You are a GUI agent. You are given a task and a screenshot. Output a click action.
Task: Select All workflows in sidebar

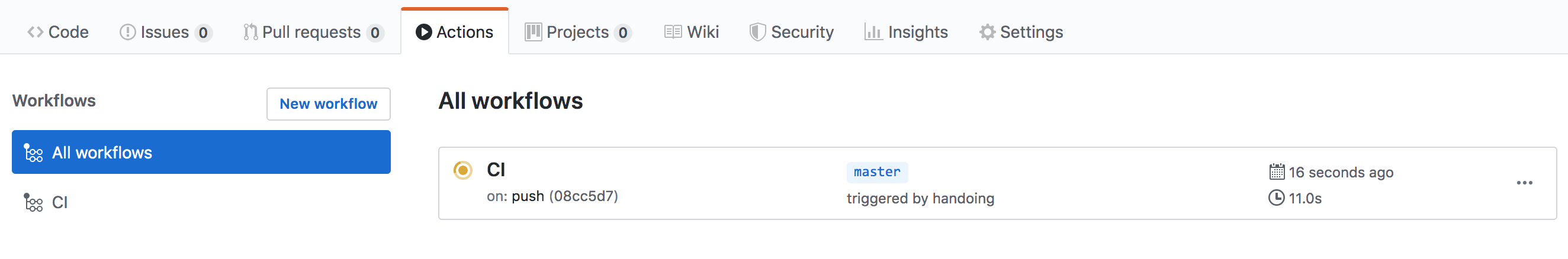[201, 152]
